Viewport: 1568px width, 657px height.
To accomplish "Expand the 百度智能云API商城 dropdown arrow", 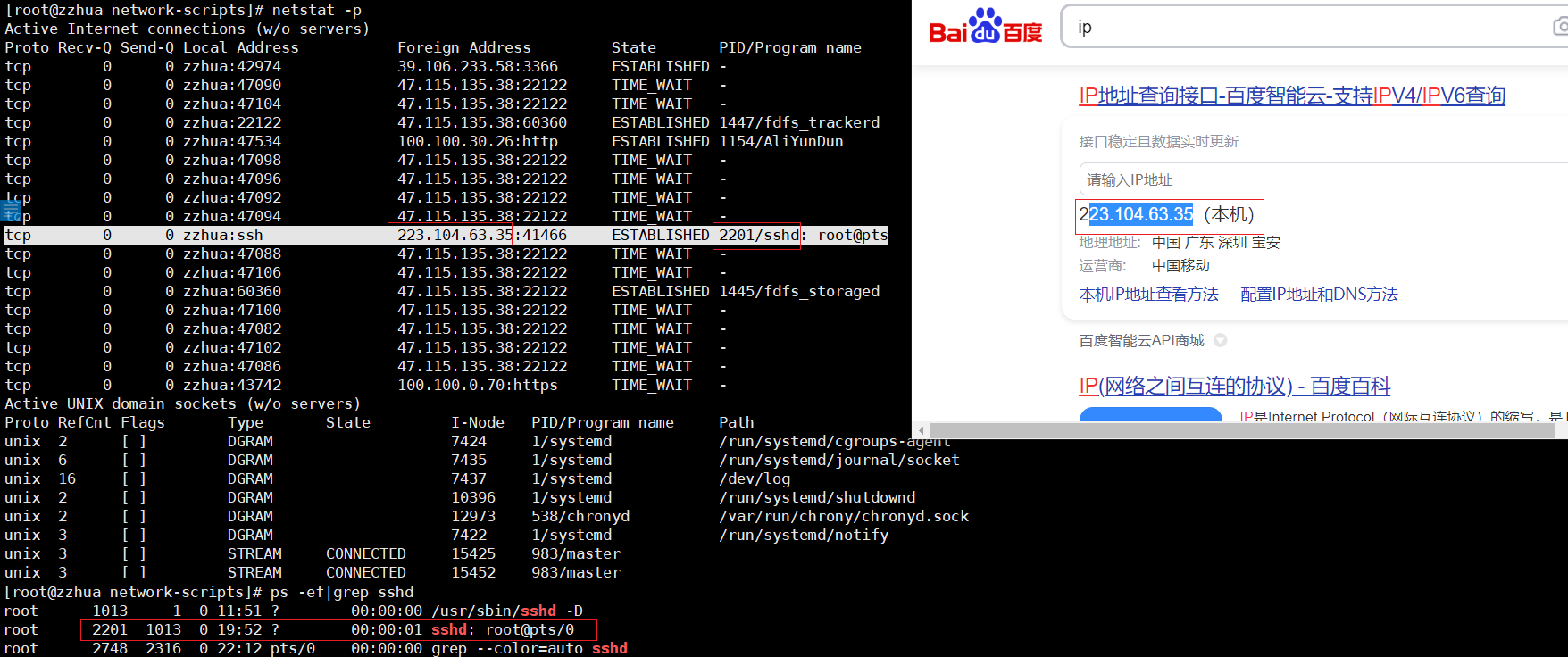I will point(1220,340).
